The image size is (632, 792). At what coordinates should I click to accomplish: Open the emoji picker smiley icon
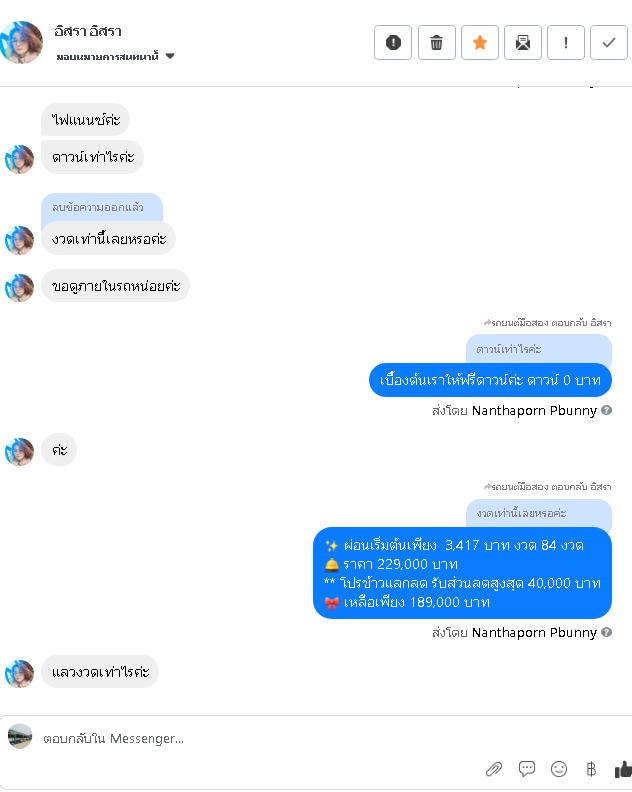coord(559,769)
